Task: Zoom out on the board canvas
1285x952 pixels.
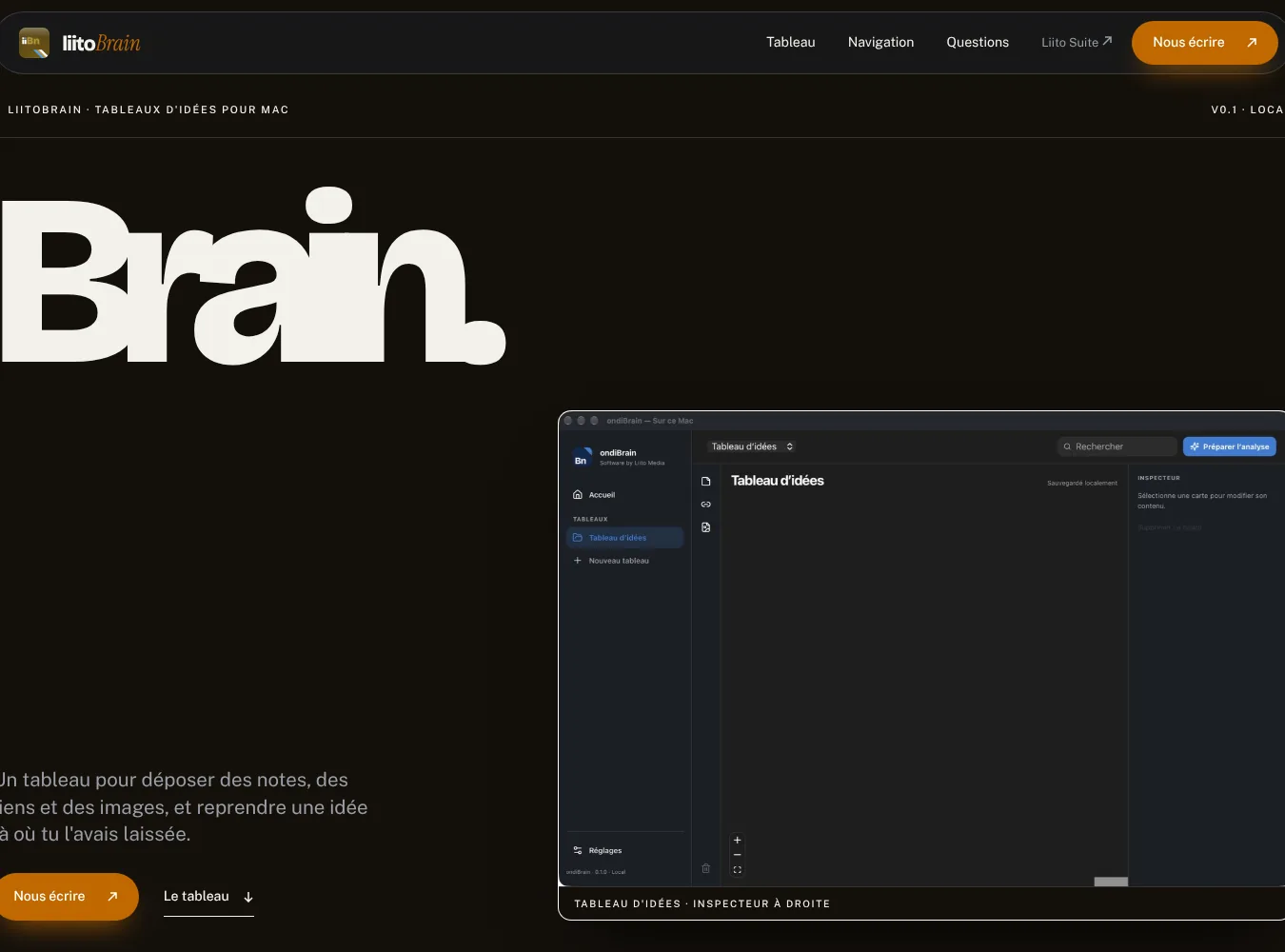Action: point(738,855)
